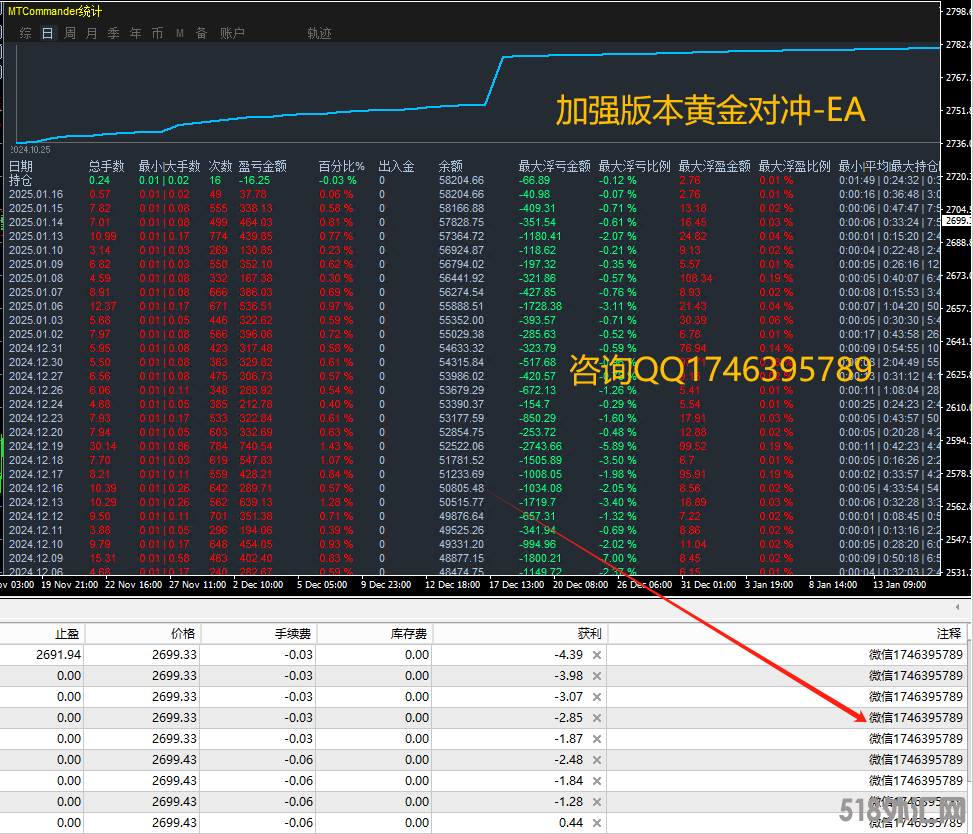The height and width of the screenshot is (834, 973).
Task: Close the order with -2.48 profit
Action: point(597,760)
